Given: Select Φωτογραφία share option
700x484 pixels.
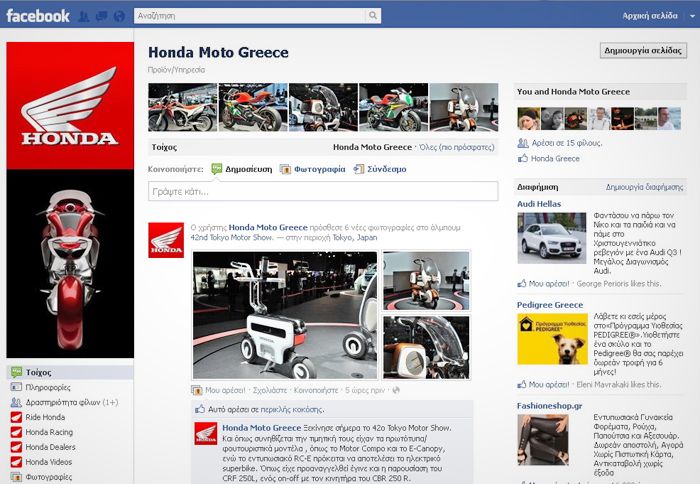Looking at the screenshot, I should [x=319, y=169].
